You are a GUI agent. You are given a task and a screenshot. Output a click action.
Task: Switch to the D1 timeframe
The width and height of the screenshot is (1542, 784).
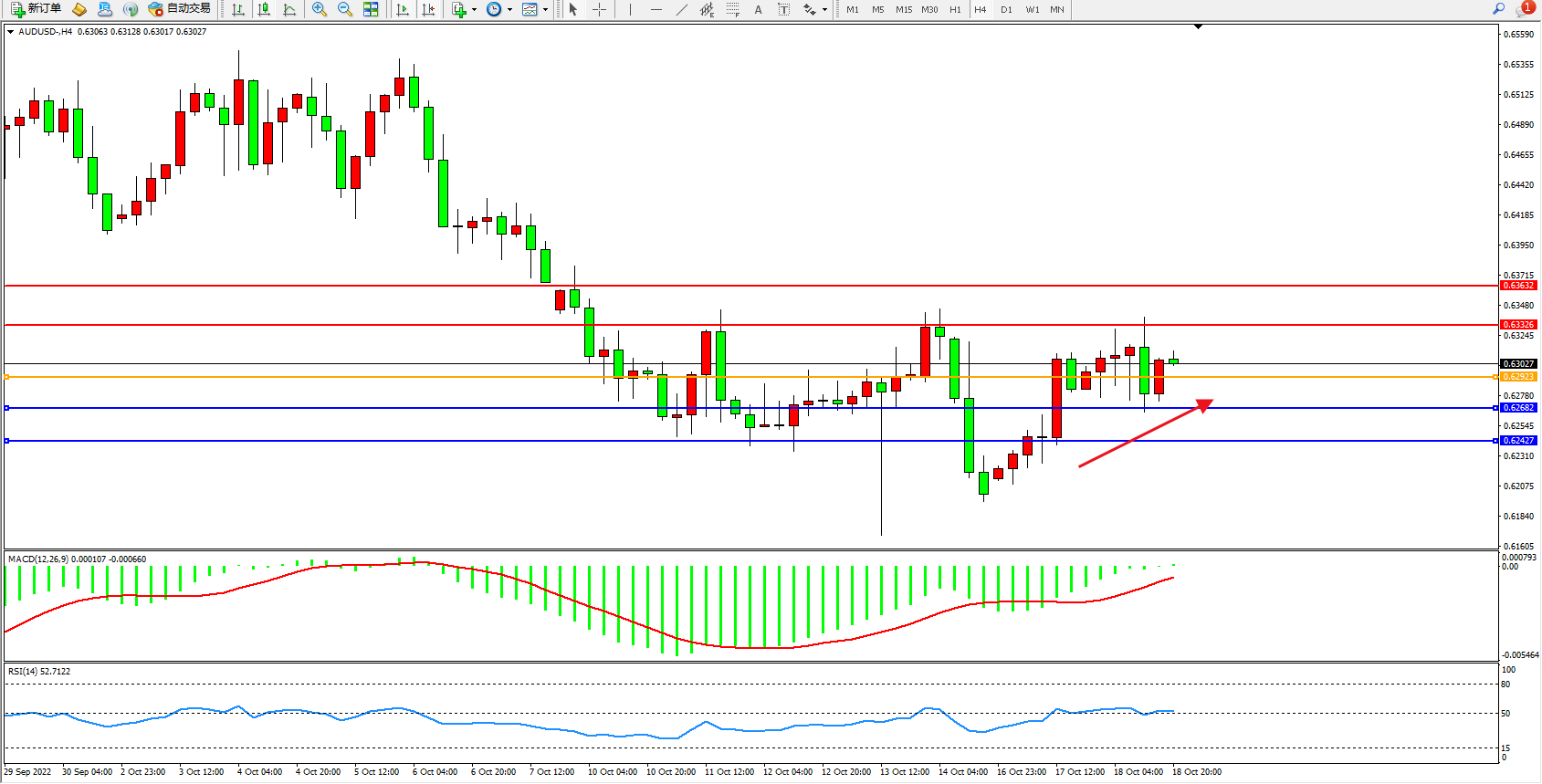click(1006, 9)
